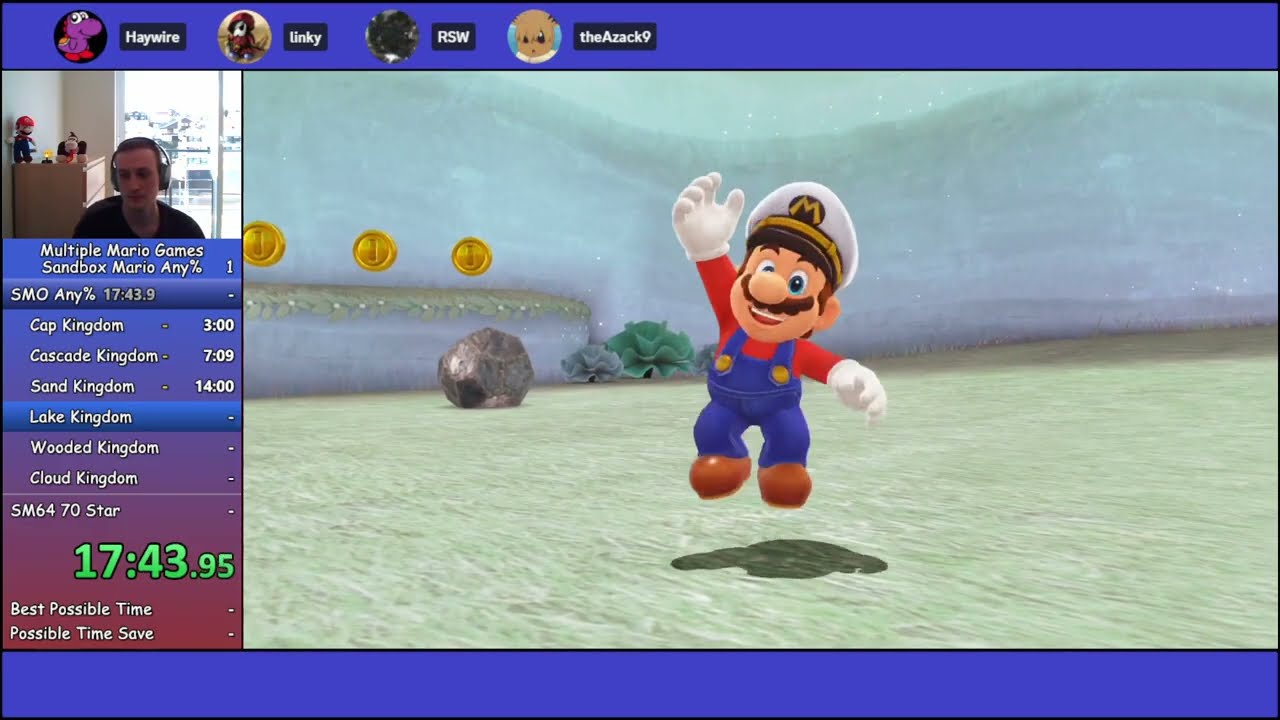The width and height of the screenshot is (1280, 720).
Task: Click the attempt counter showing 1
Action: click(x=229, y=267)
